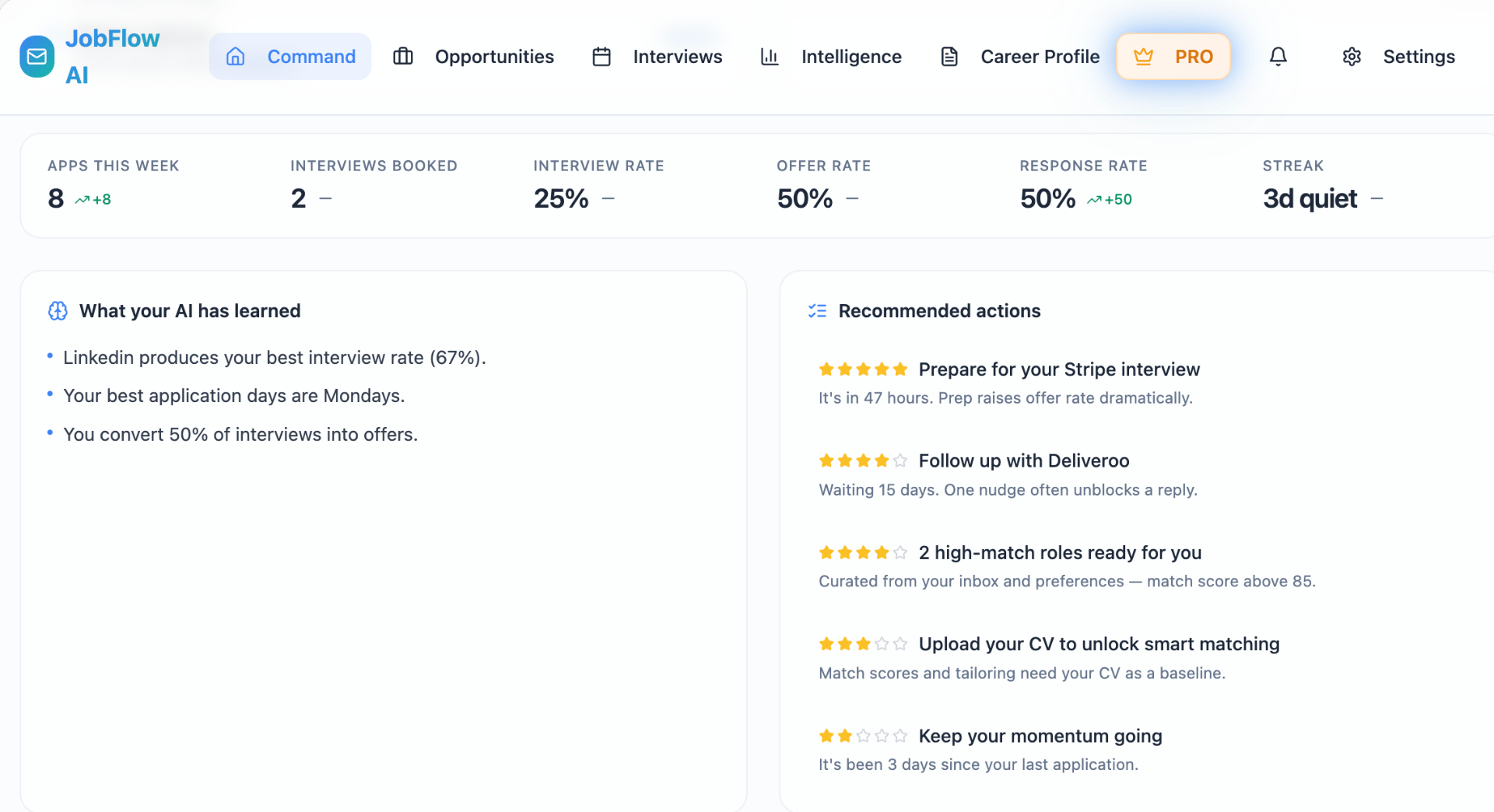
Task: Click the +8 trend indicator
Action: click(x=93, y=200)
